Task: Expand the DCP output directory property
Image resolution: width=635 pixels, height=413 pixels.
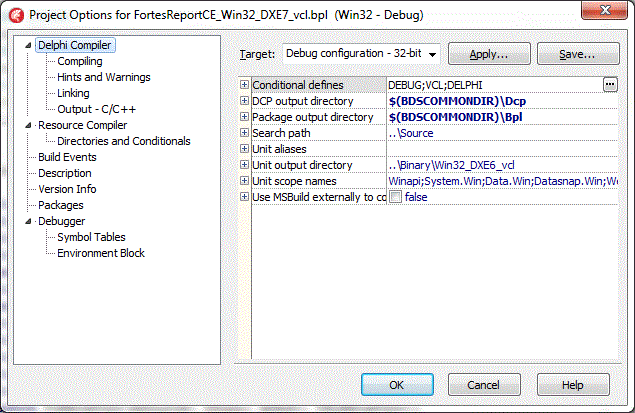Action: click(244, 101)
